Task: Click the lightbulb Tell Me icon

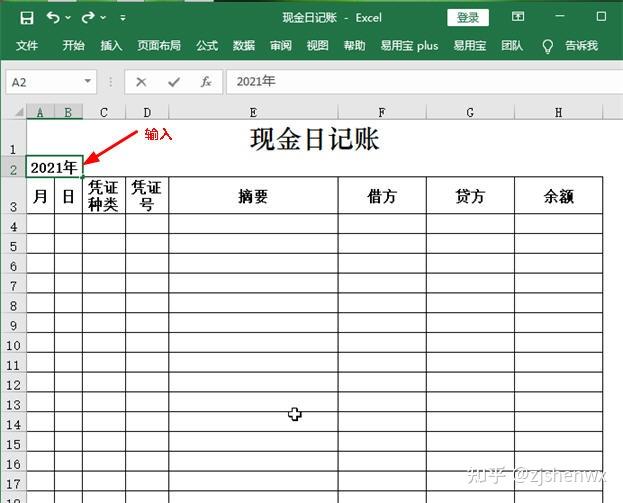Action: click(547, 46)
